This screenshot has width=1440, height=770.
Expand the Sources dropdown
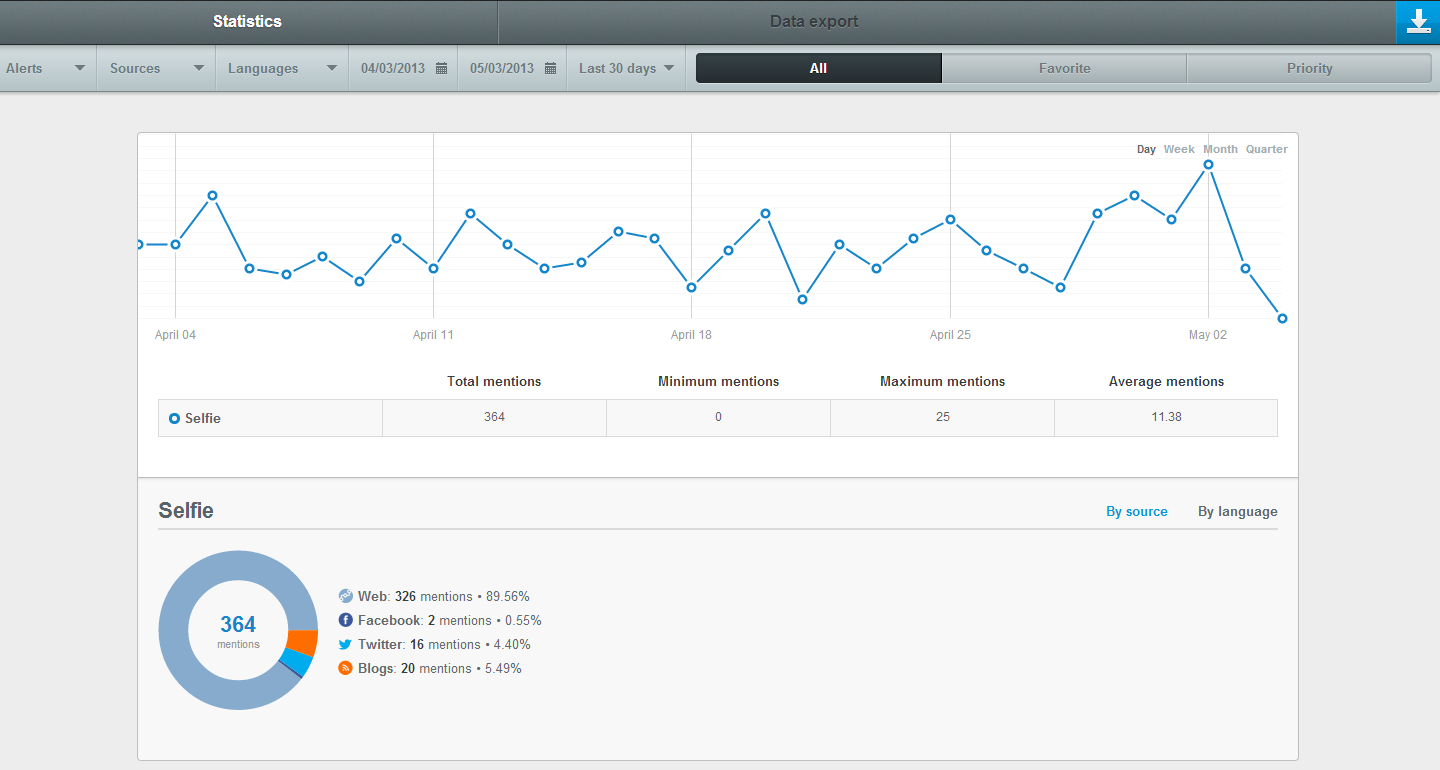point(156,69)
